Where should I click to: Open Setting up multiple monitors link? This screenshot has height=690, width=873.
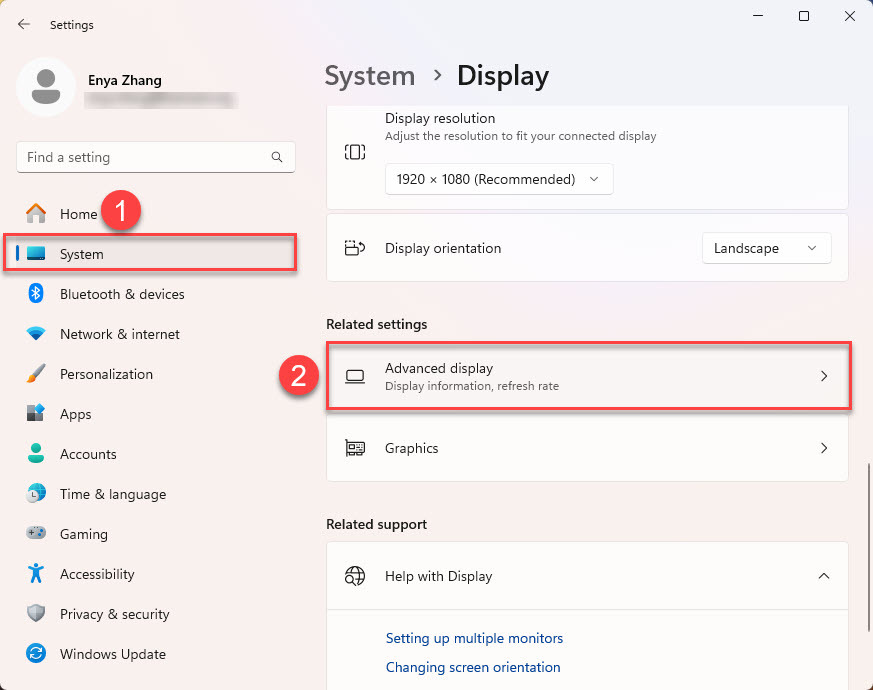[x=474, y=638]
